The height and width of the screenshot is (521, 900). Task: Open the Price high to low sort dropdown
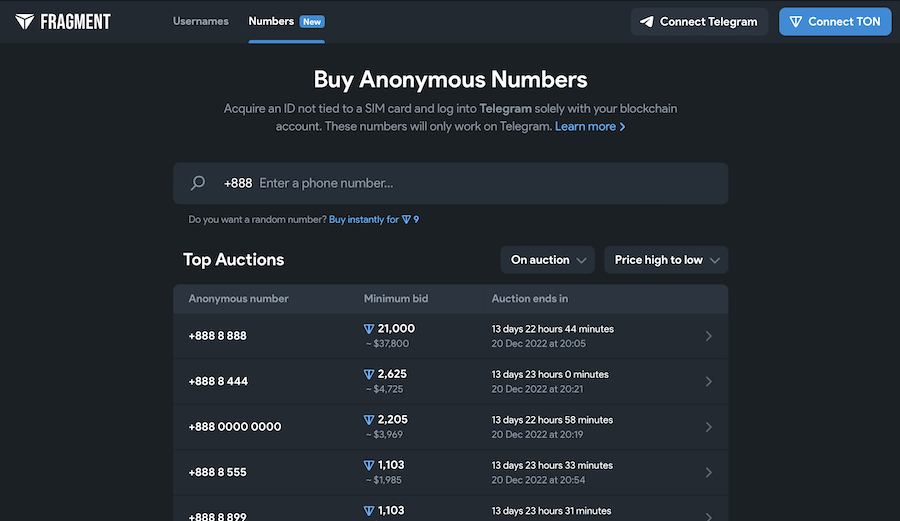coord(666,260)
